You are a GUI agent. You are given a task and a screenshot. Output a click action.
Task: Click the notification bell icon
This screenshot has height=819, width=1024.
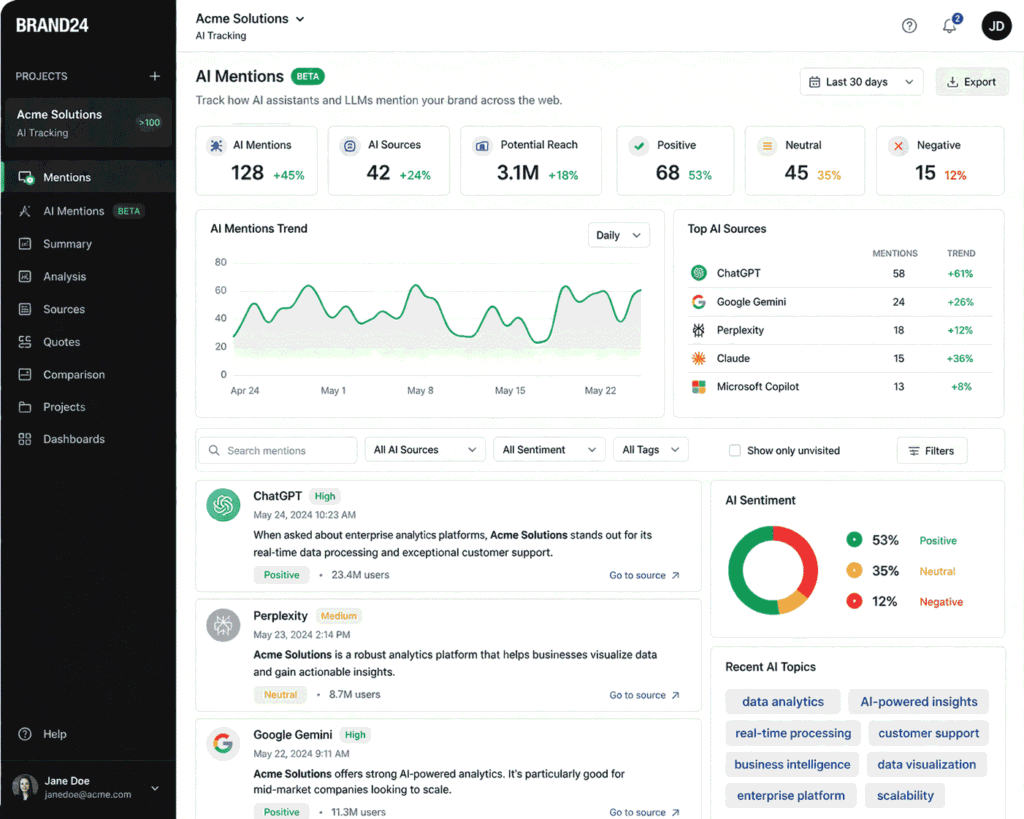coord(950,26)
